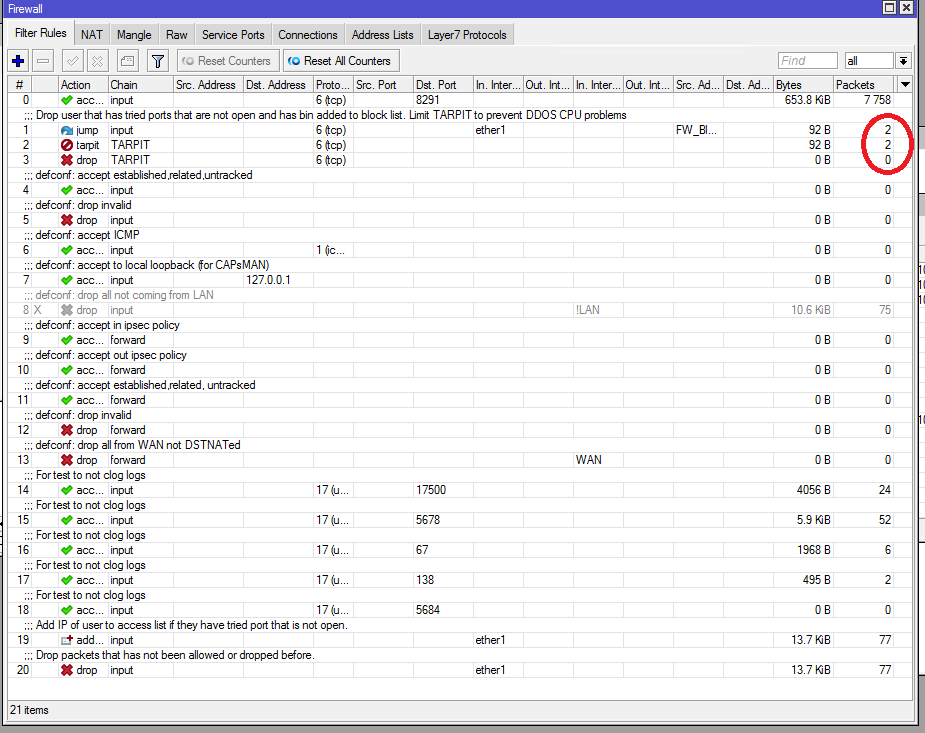Click 127.0.0.1 destination address cell
Image resolution: width=925 pixels, height=733 pixels.
click(278, 280)
